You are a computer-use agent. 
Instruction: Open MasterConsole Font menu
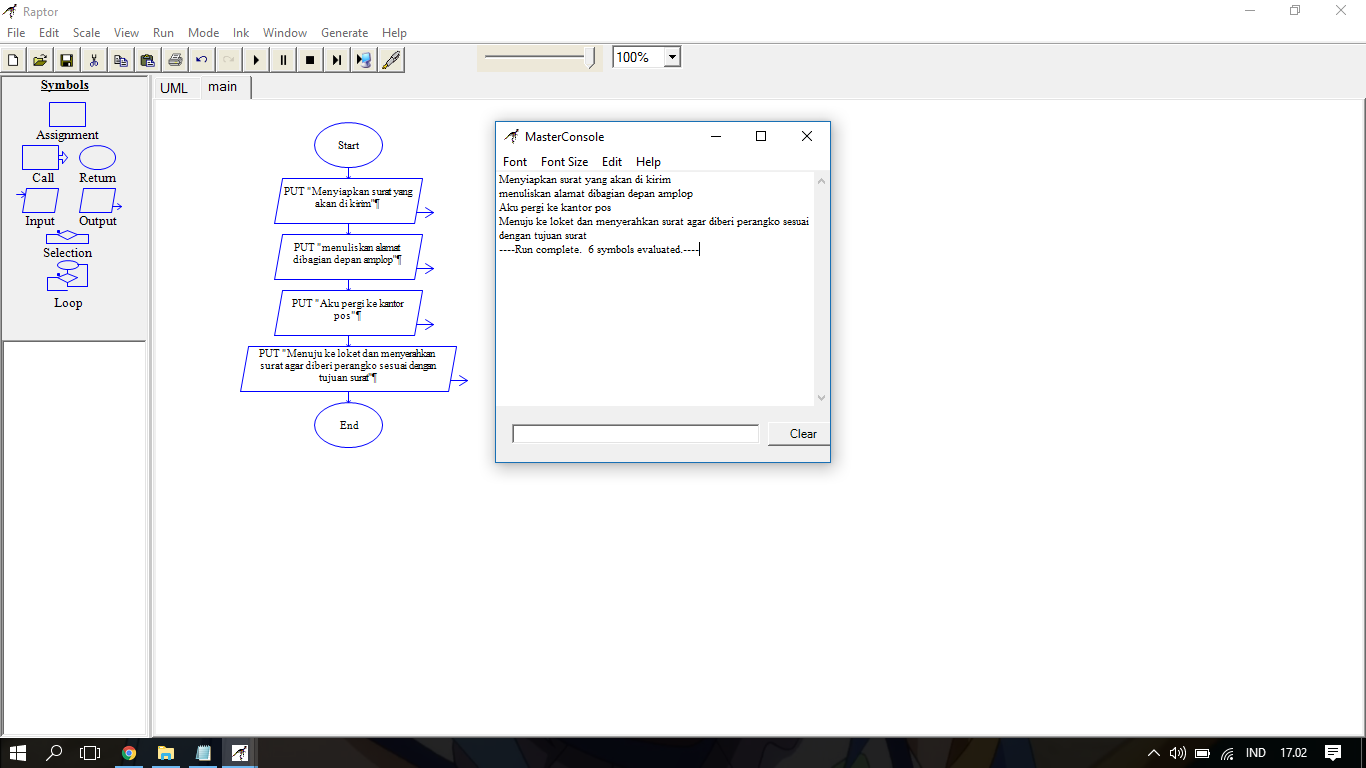click(x=515, y=162)
